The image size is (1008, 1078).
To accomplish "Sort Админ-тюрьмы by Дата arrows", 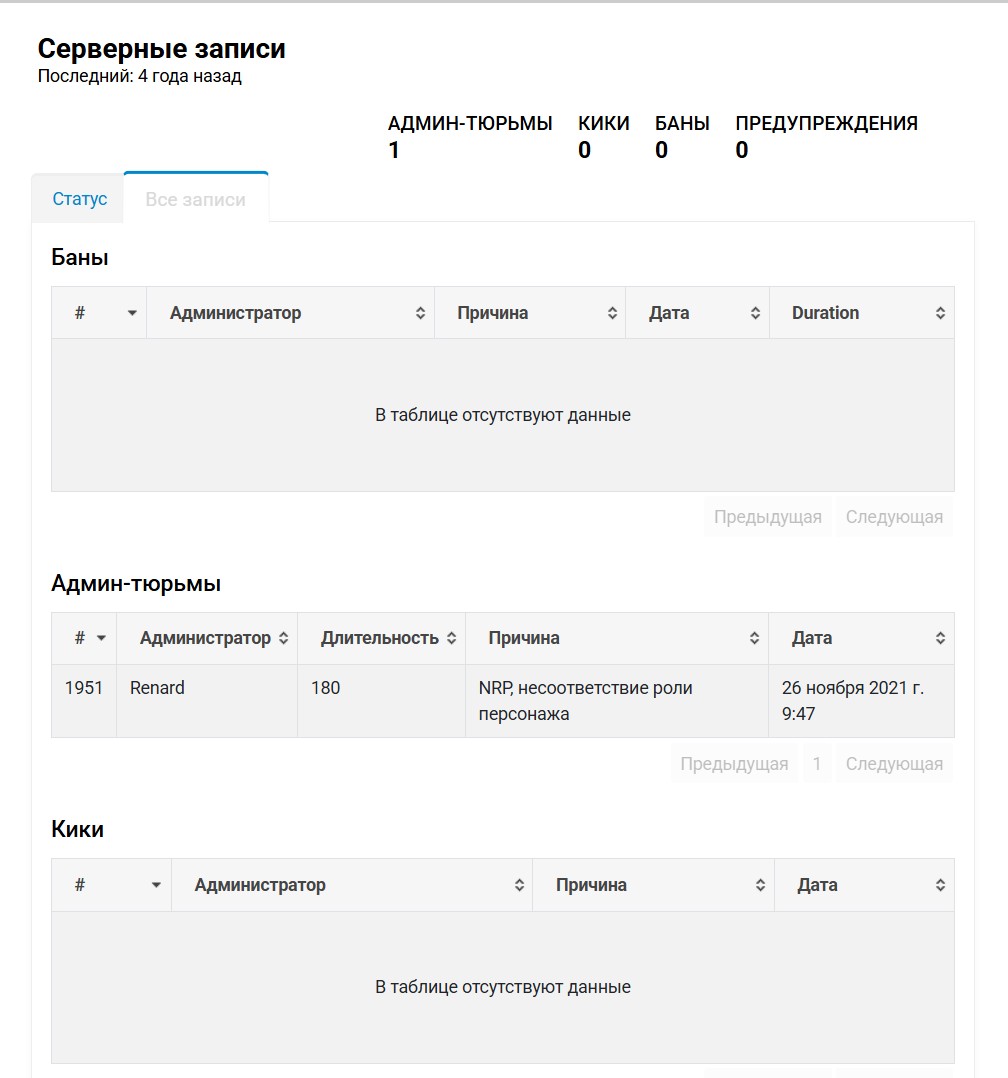I will [940, 638].
